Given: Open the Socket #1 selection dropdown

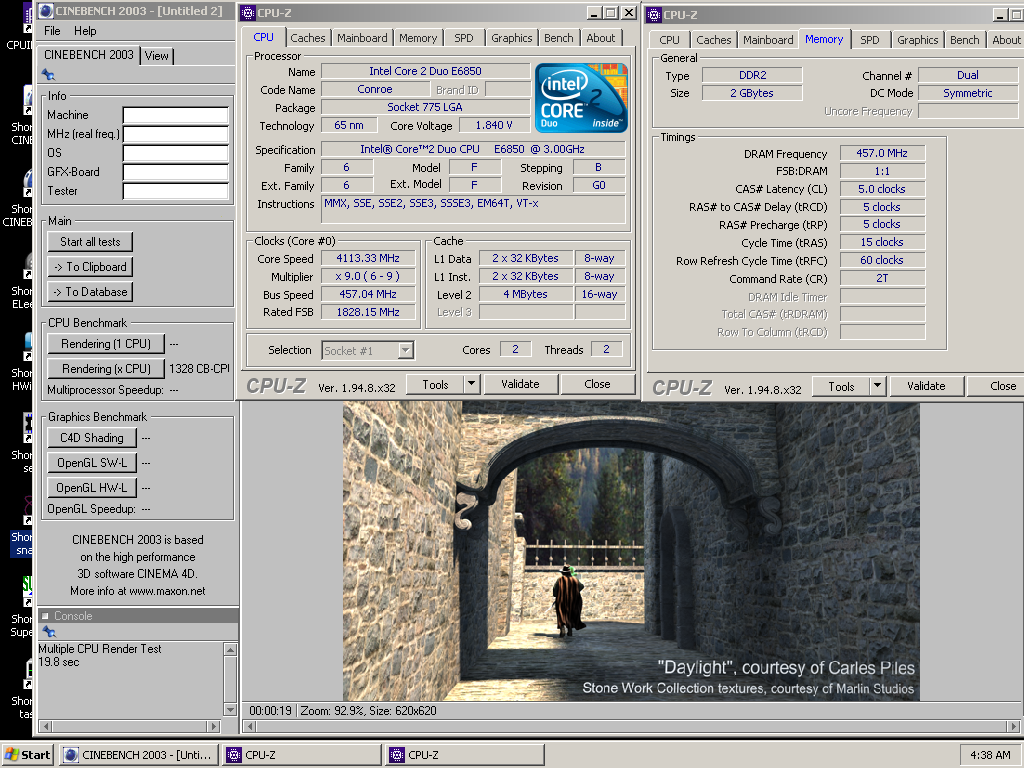Looking at the screenshot, I should click(x=406, y=351).
